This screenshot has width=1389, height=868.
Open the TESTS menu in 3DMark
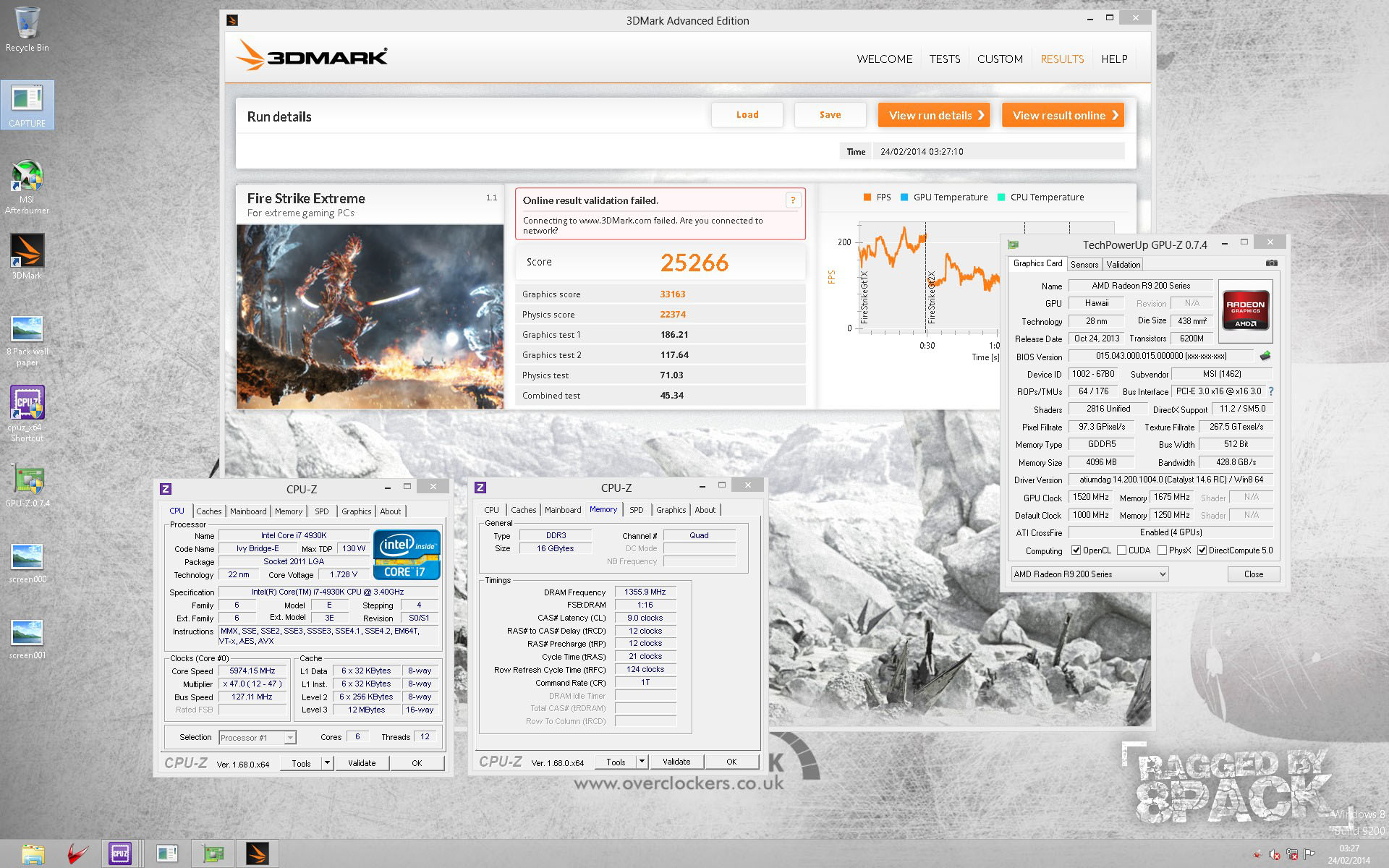click(945, 59)
